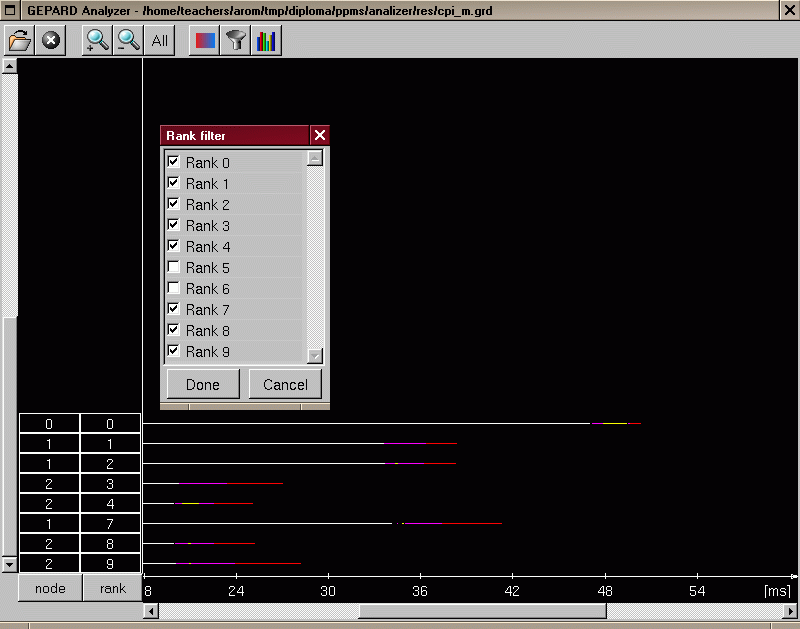Click the All zoom button
The width and height of the screenshot is (800, 629).
160,41
